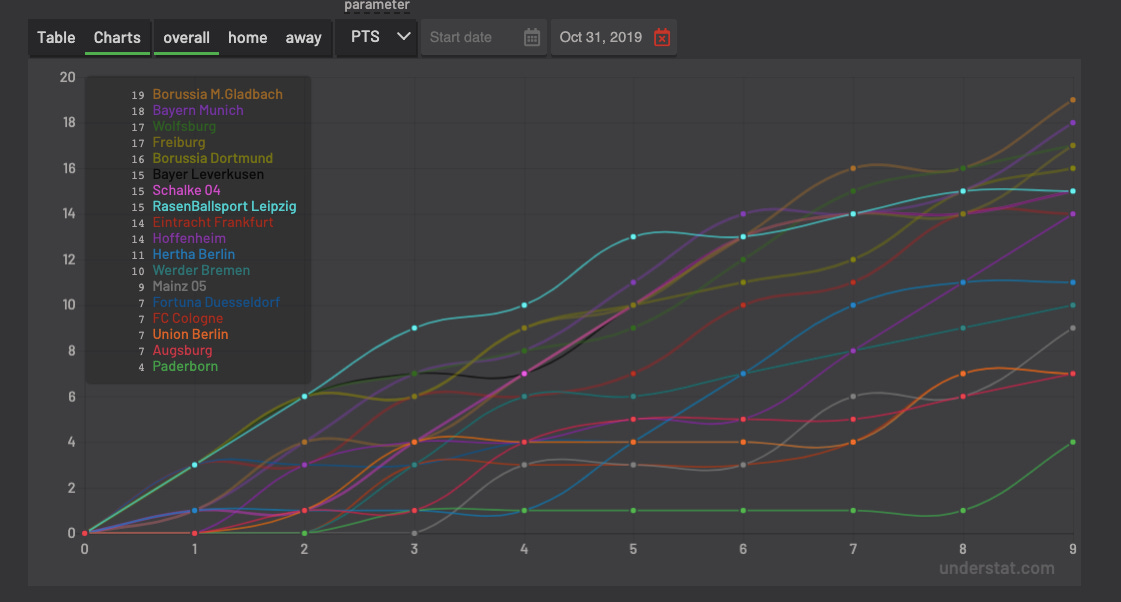Click Gladbach's 19-point marker at matchday 9
This screenshot has height=602, width=1121.
coord(1072,100)
